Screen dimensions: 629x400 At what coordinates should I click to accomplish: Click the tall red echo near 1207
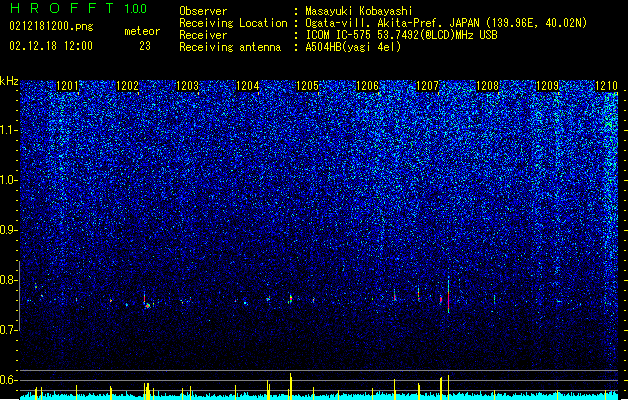point(448,295)
